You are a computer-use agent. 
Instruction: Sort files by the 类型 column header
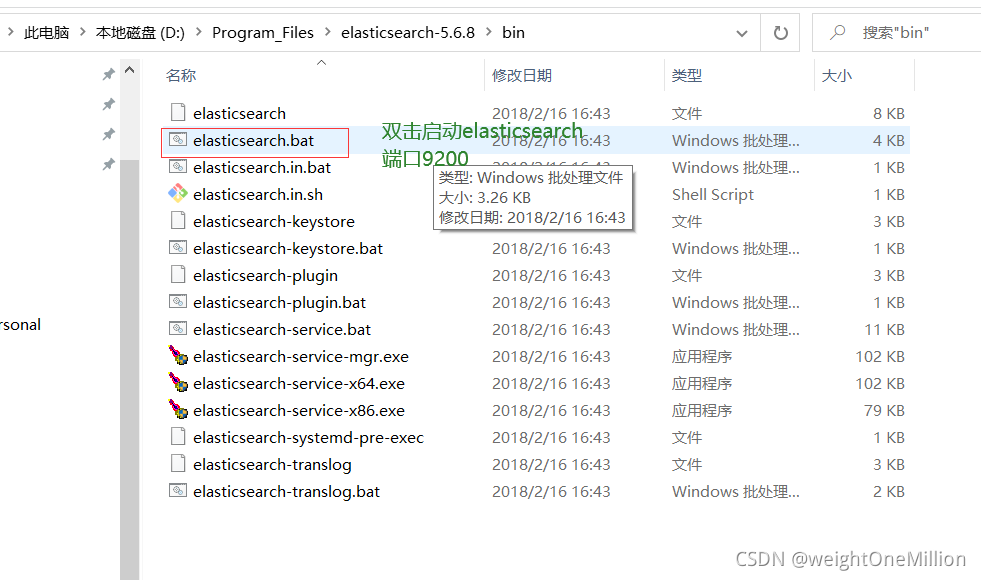point(686,76)
